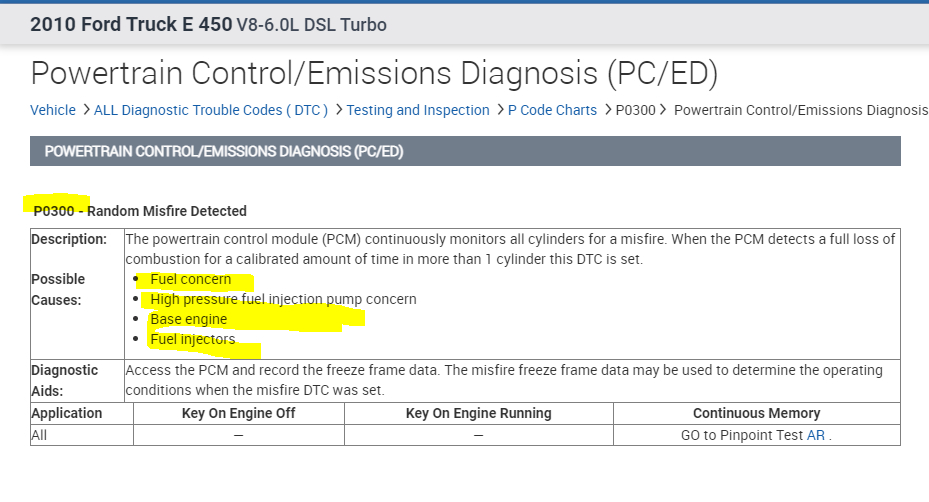This screenshot has height=502, width=929.
Task: Click the chevron right after Vehicle breadcrumb
Action: (x=86, y=110)
